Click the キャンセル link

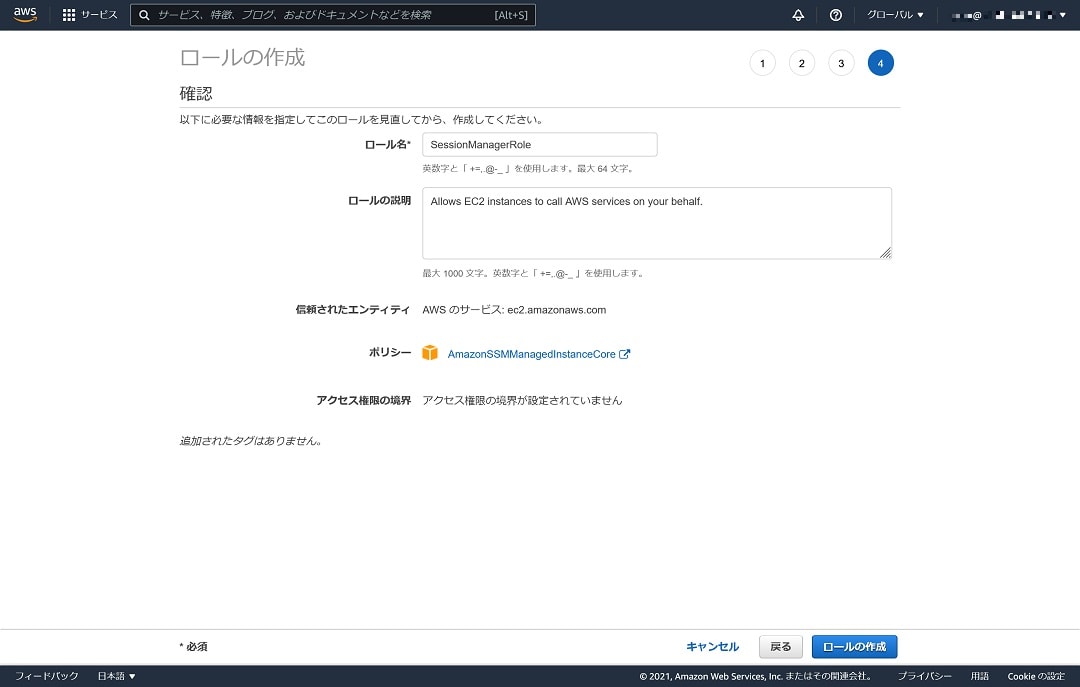(712, 646)
